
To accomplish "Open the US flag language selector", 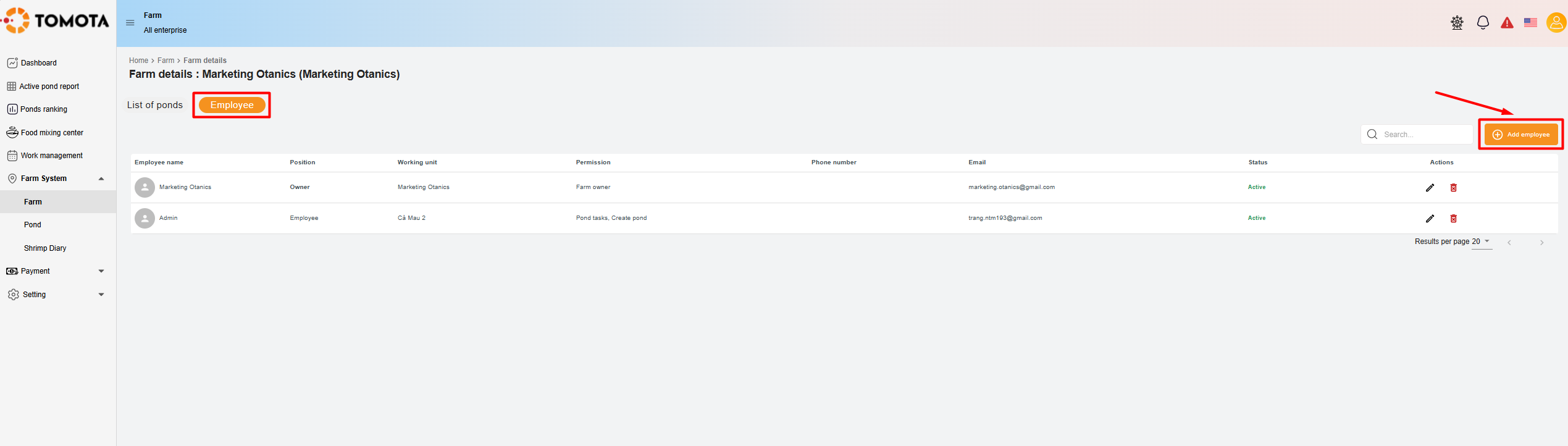I will pos(1530,23).
